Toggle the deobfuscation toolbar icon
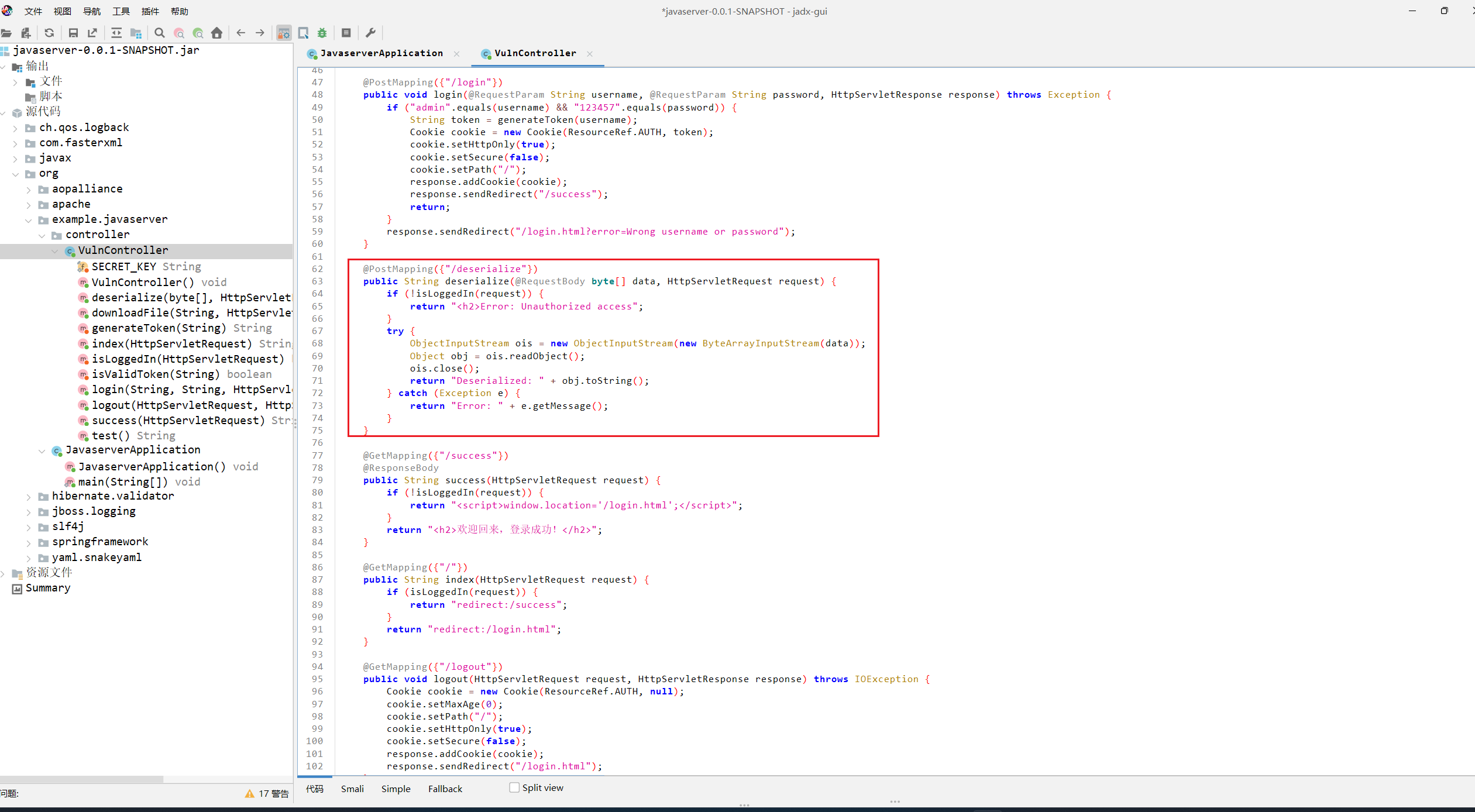 pos(284,33)
